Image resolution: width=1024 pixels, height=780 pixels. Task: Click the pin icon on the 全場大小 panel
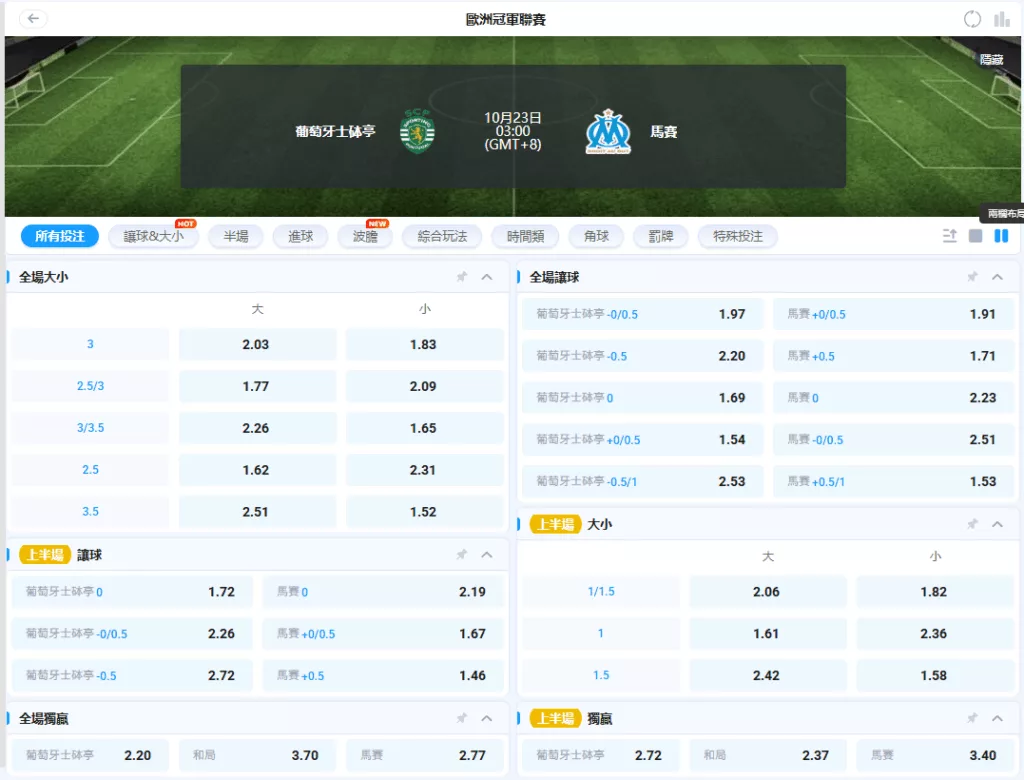coord(459,277)
